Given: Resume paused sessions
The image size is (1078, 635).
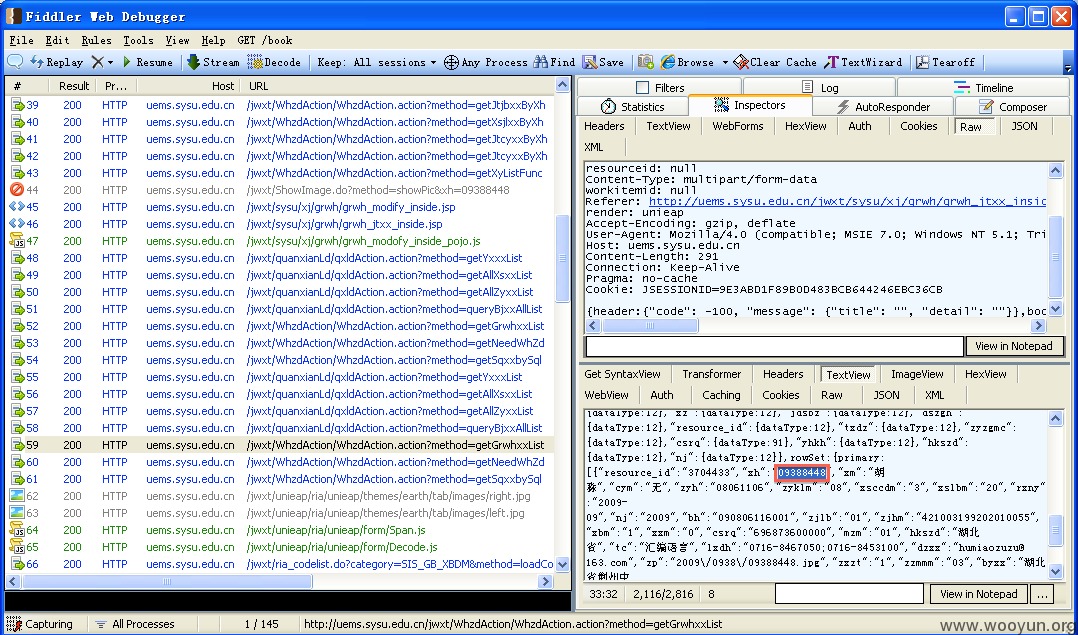Looking at the screenshot, I should (147, 62).
